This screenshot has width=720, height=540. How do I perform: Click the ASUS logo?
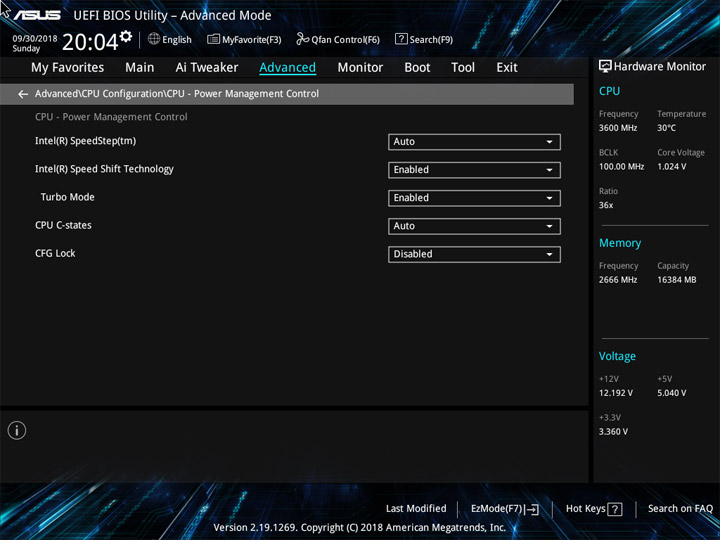37,15
